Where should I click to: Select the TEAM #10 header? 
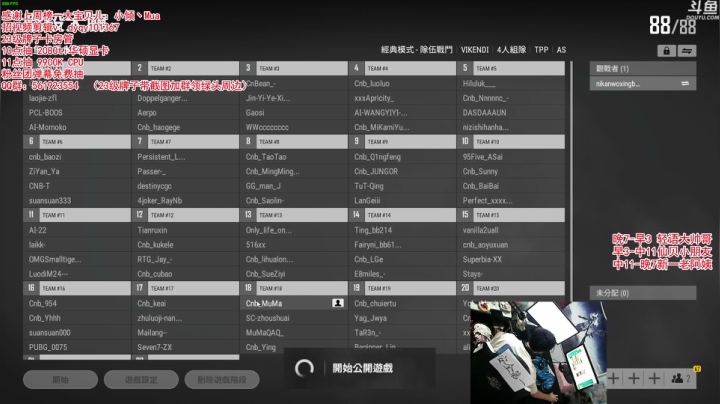511,142
